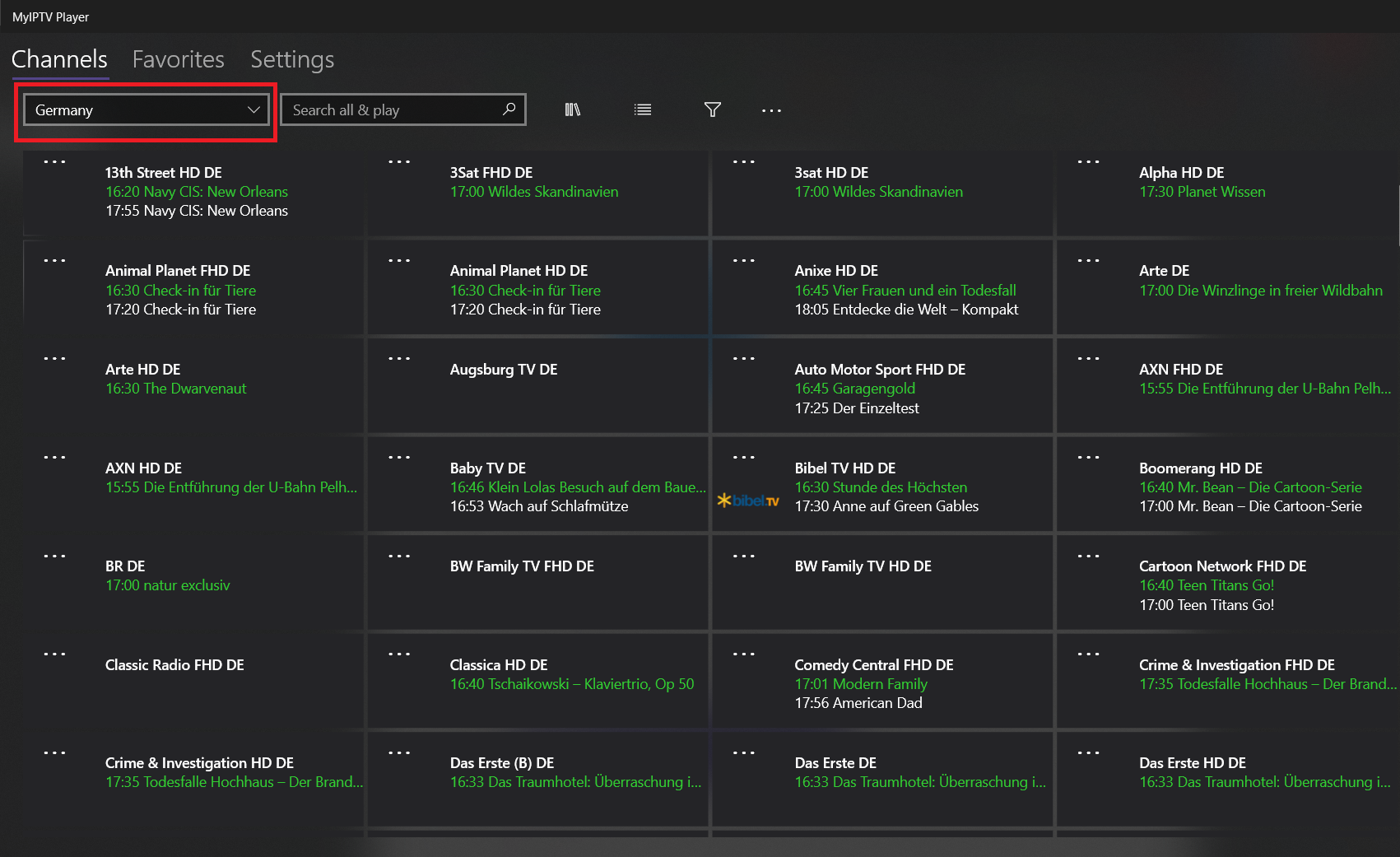This screenshot has height=857, width=1400.
Task: Open options menu for Animal Planet FHD DE
Action: pyautogui.click(x=54, y=260)
